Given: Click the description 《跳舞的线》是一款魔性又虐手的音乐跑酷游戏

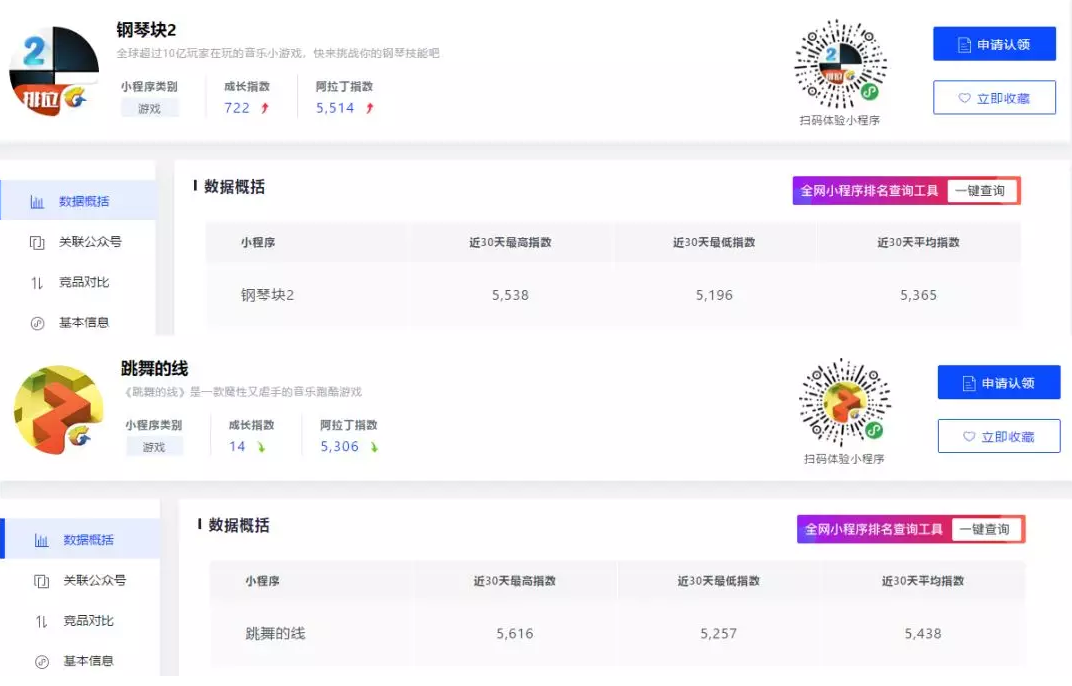Looking at the screenshot, I should (242, 392).
